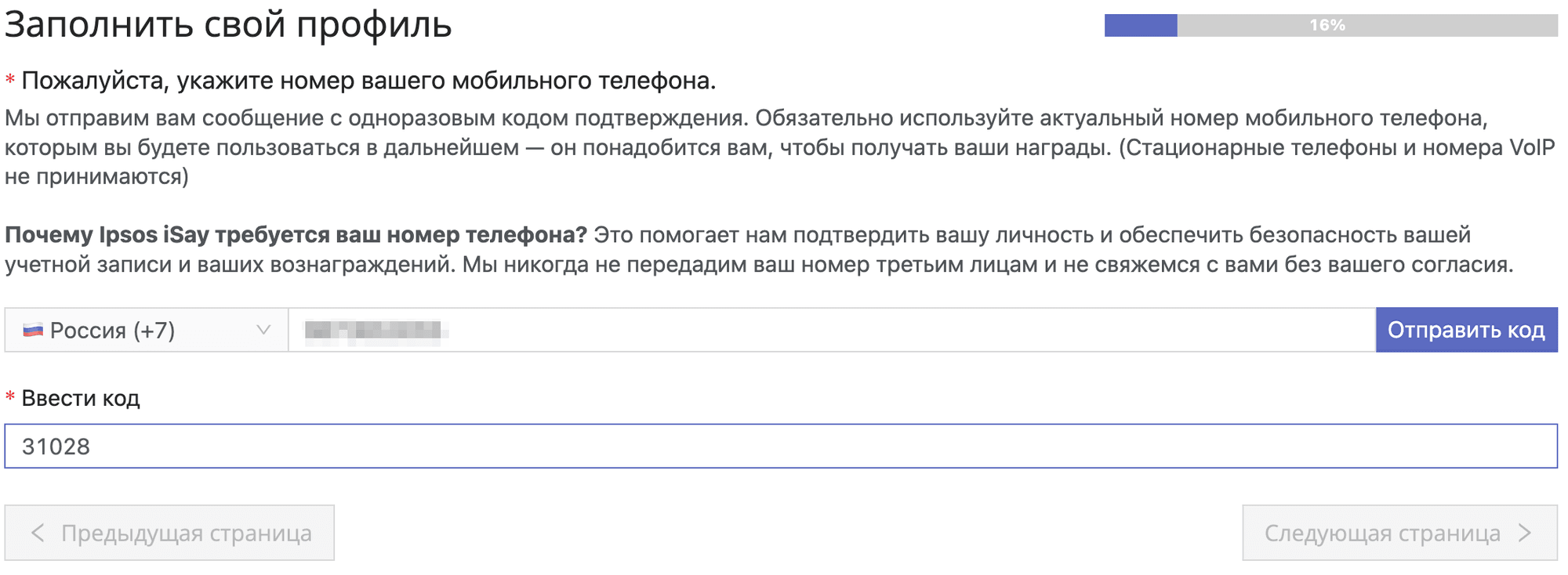Click the back arrow on Предыдущая страница
1568x575 pixels.
(37, 533)
